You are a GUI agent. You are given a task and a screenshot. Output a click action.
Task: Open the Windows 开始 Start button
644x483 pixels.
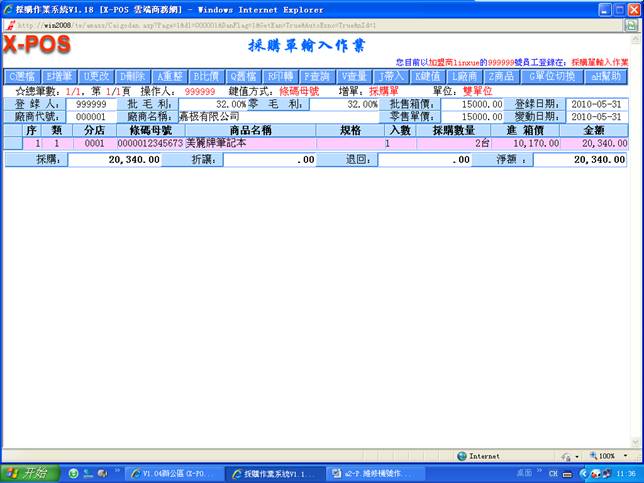pos(29,473)
